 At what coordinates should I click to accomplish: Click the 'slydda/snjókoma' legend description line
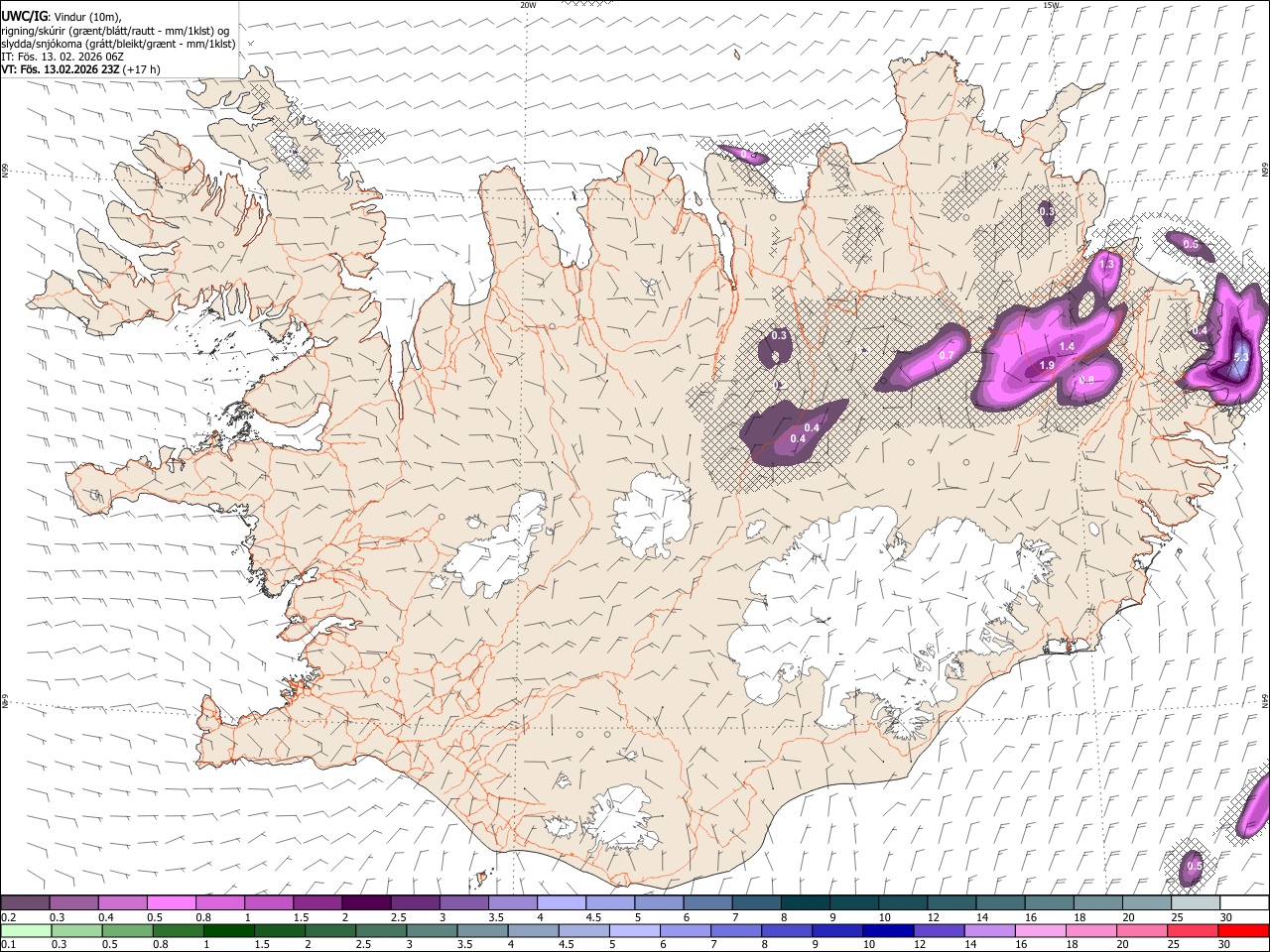pyautogui.click(x=118, y=44)
